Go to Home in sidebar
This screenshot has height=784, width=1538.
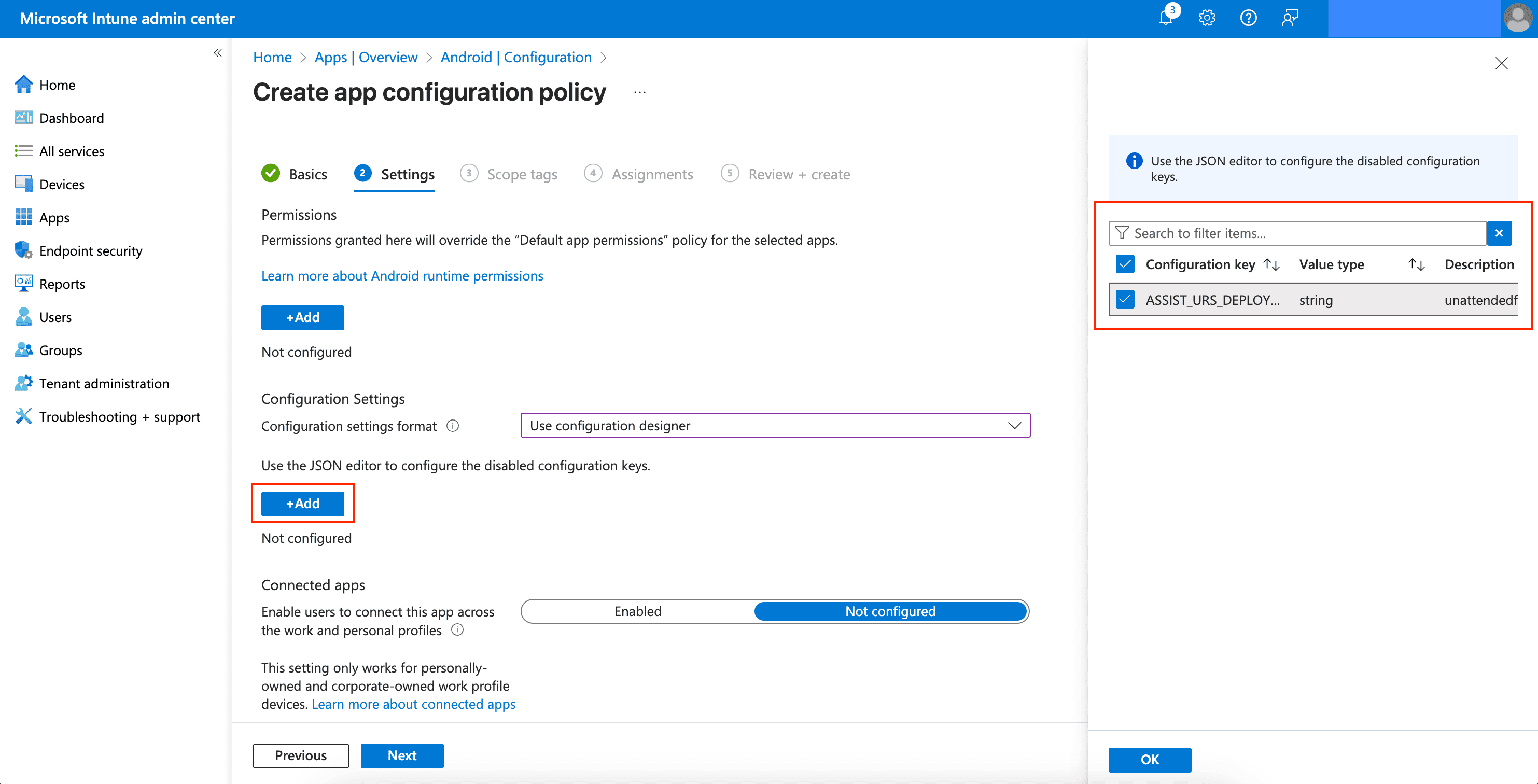click(58, 85)
